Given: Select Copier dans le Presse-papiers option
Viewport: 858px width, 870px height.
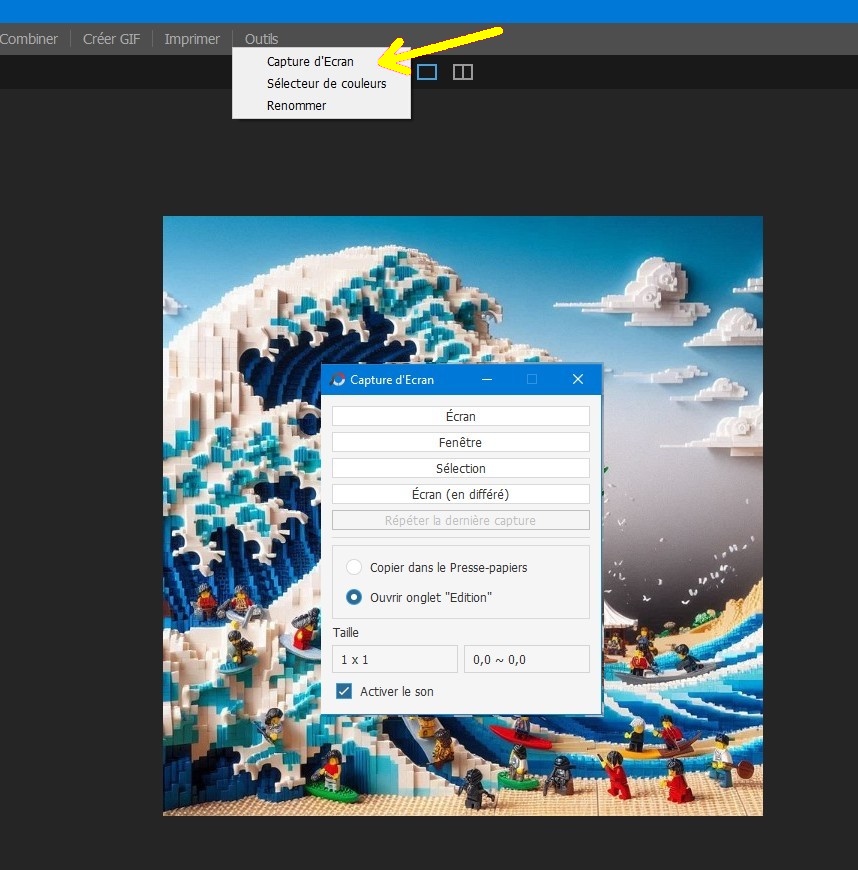Looking at the screenshot, I should [x=354, y=567].
